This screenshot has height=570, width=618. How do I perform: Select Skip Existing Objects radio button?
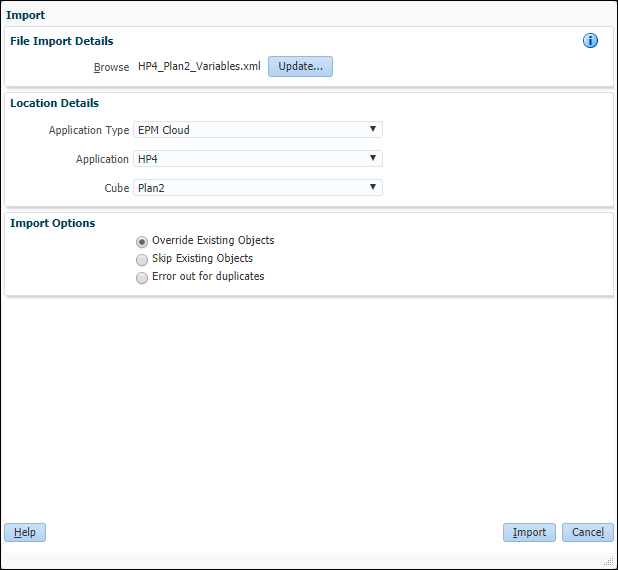click(x=142, y=260)
